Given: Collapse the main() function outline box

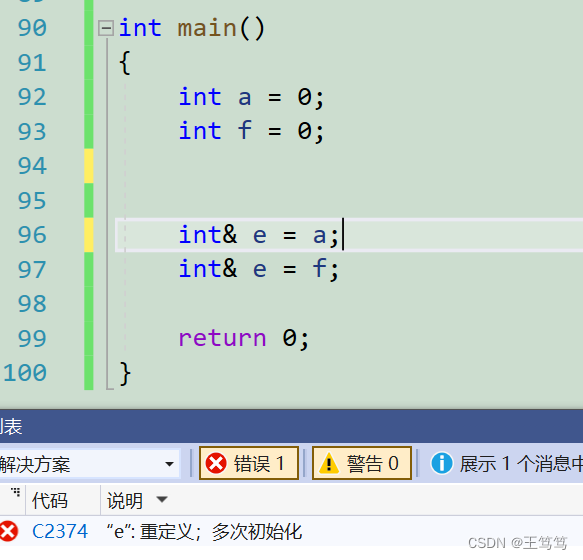Looking at the screenshot, I should (x=106, y=28).
